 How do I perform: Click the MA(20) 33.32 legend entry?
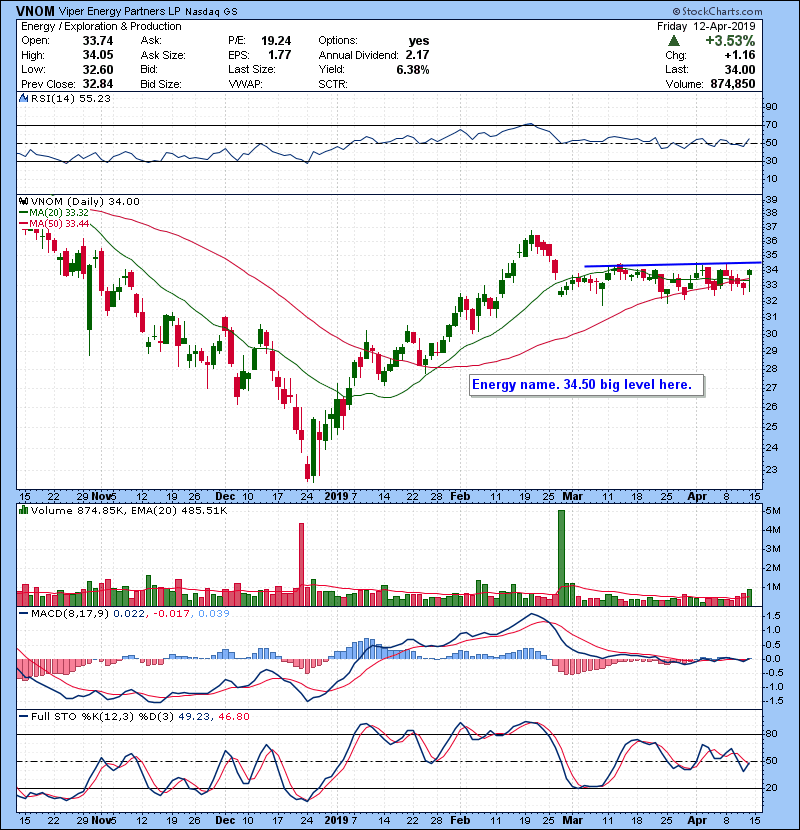[x=54, y=213]
